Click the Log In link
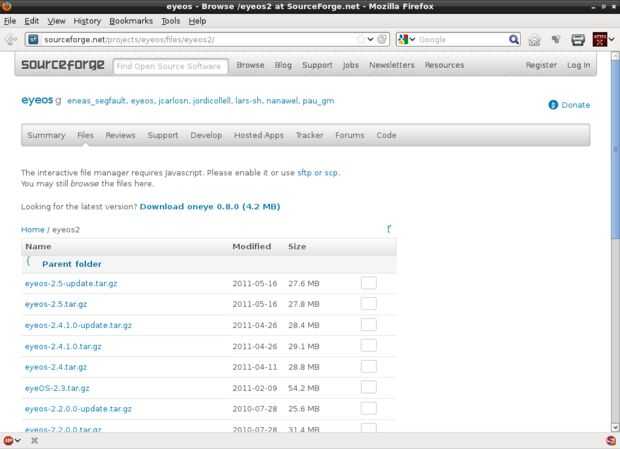Image resolution: width=620 pixels, height=449 pixels. pos(578,65)
